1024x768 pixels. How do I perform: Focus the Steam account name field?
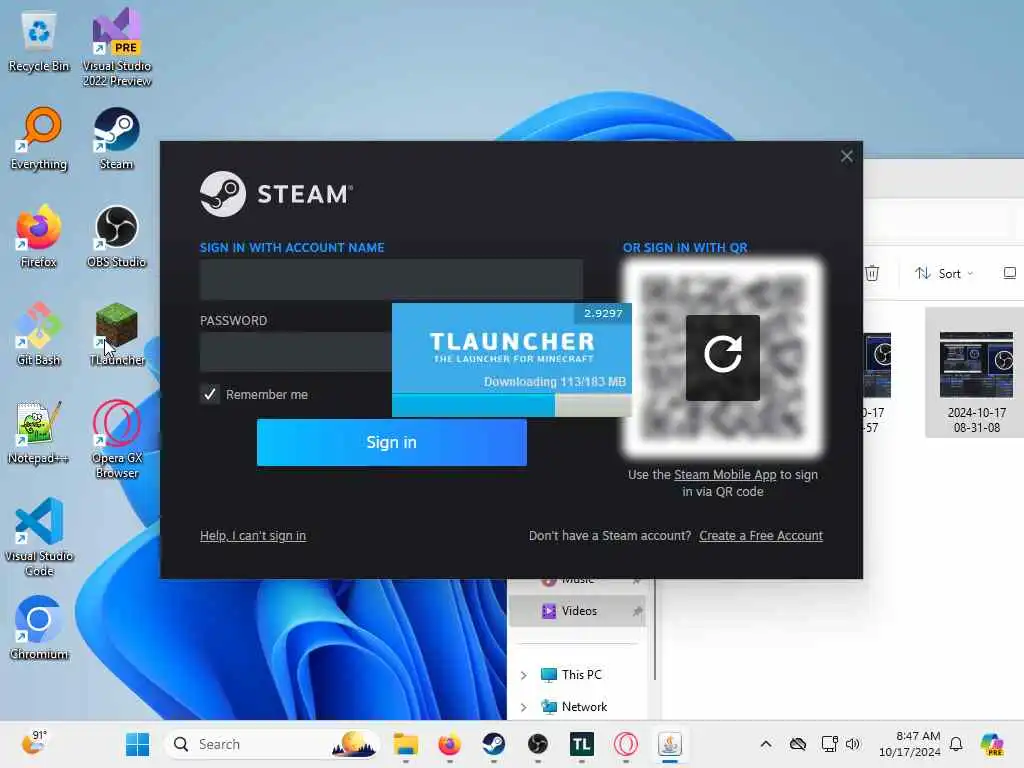click(x=391, y=279)
